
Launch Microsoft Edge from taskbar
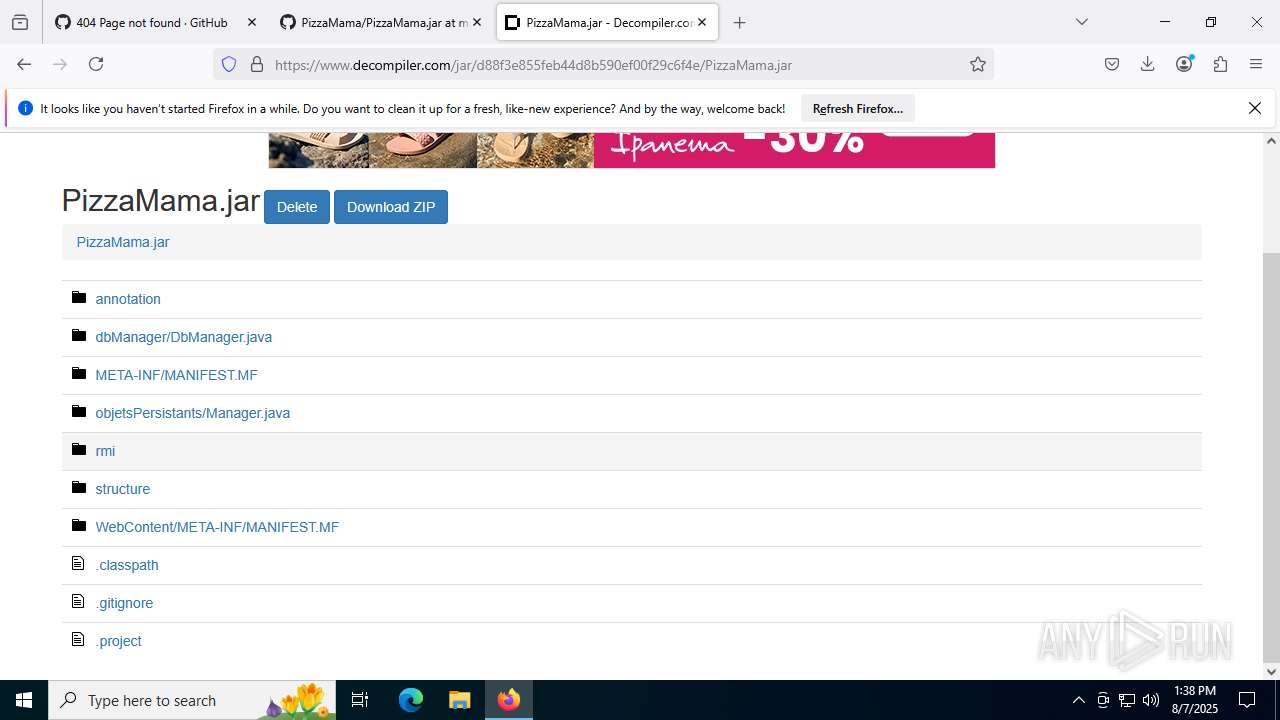(411, 700)
